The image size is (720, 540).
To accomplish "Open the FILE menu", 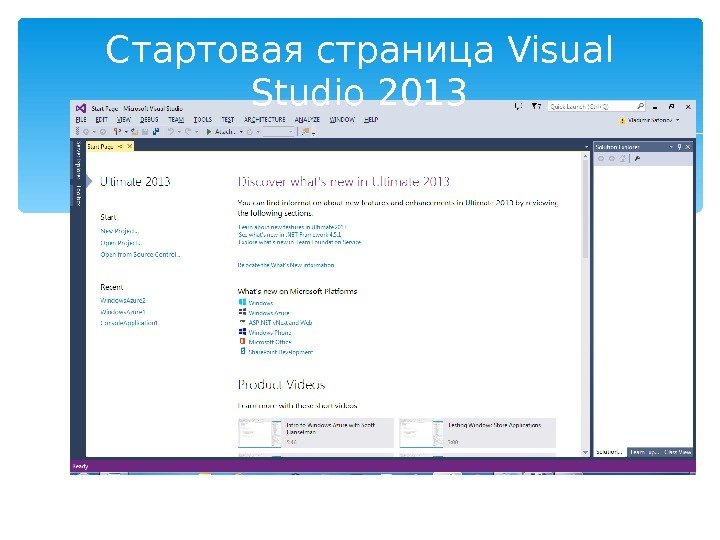I will 81,119.
